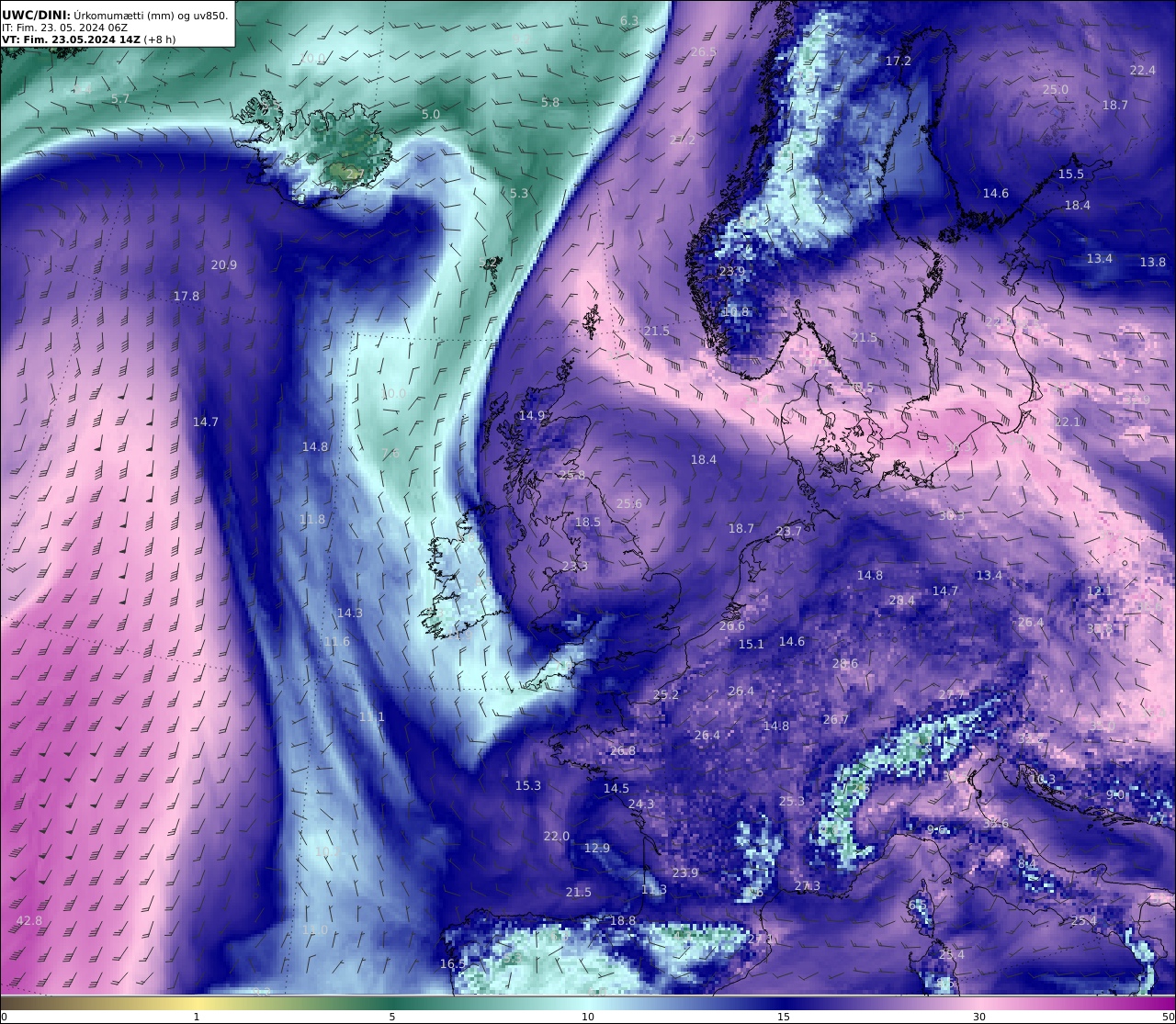Click the 26.6 value on the map
Viewport: 1176px width, 1024px height.
pyautogui.click(x=732, y=625)
